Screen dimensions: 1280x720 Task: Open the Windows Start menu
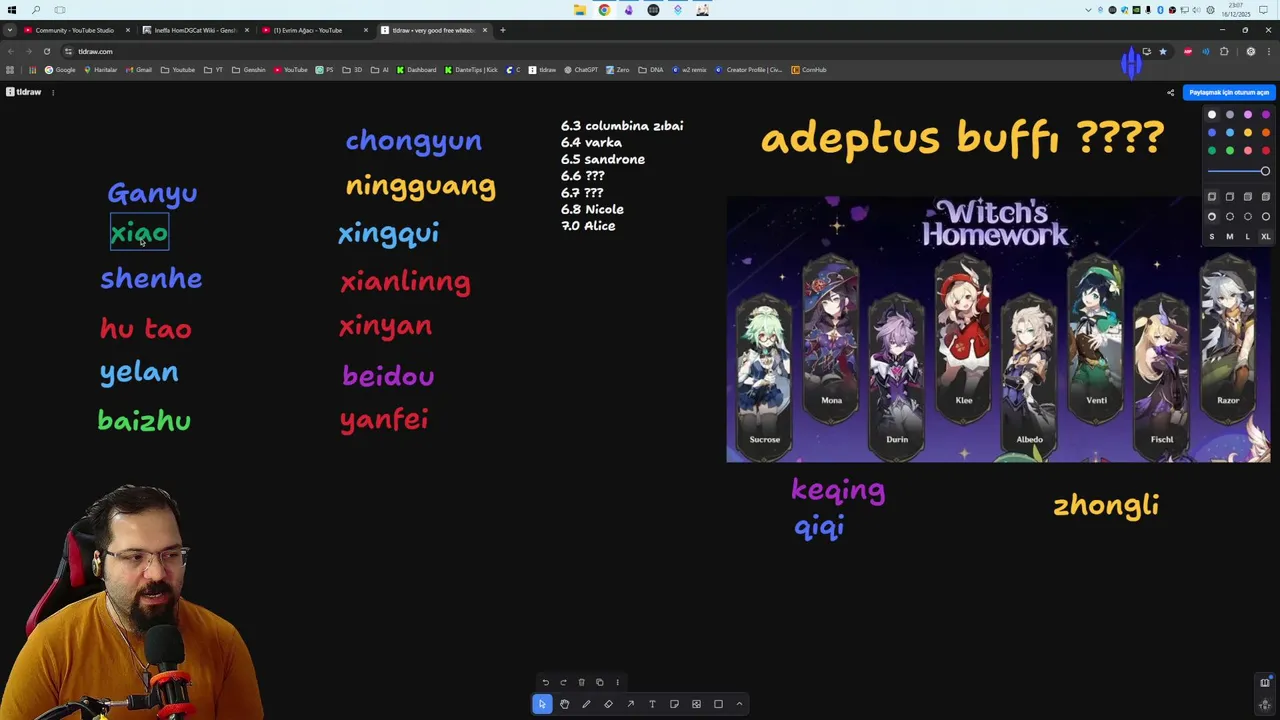tap(12, 10)
